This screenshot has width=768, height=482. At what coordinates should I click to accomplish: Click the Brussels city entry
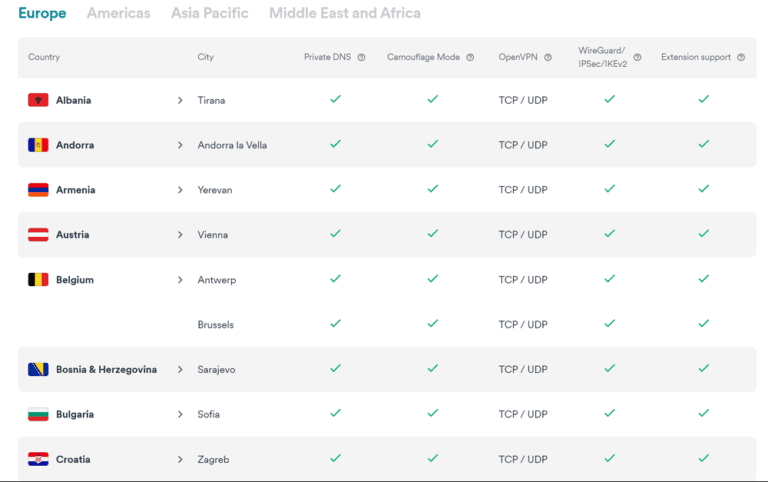tap(216, 325)
